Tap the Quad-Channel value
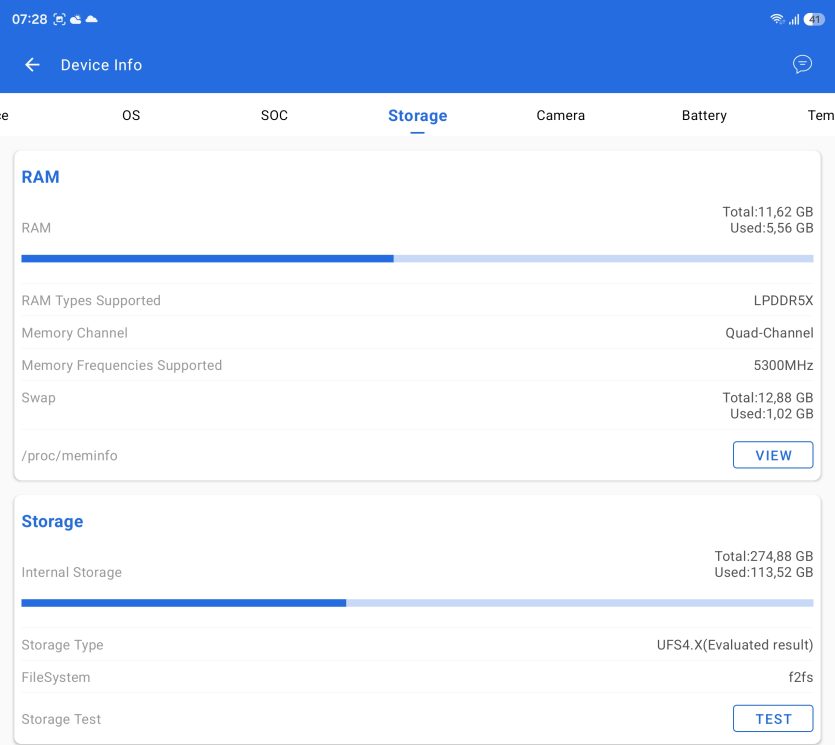This screenshot has width=835, height=745. 769,333
